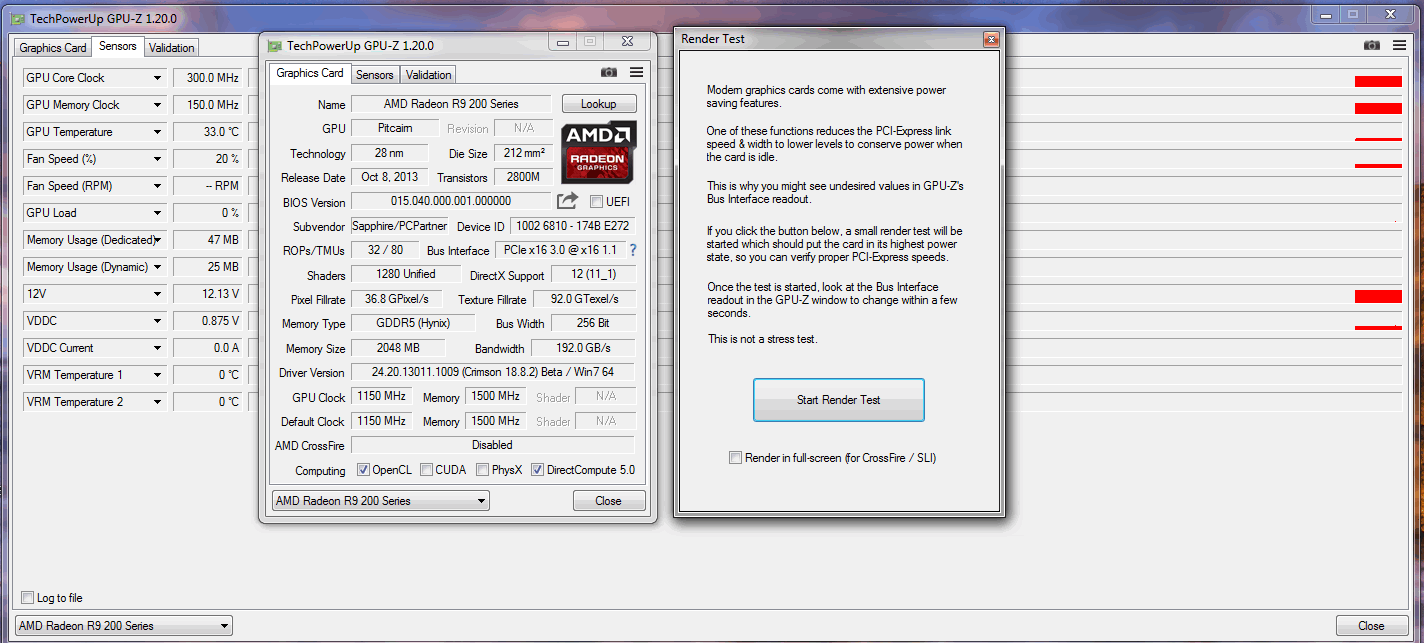Screen dimensions: 1424x643
Task: Click the BIOS export share arrow icon
Action: 568,201
